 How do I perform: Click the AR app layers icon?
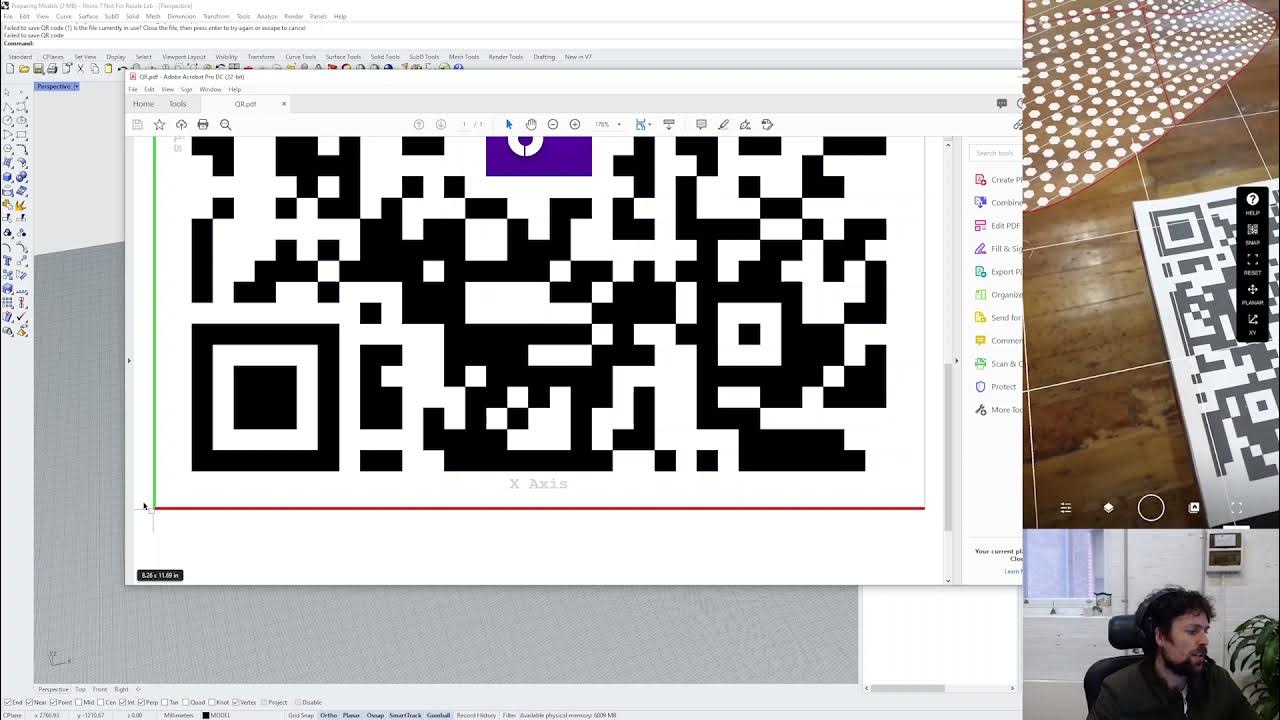[1108, 508]
